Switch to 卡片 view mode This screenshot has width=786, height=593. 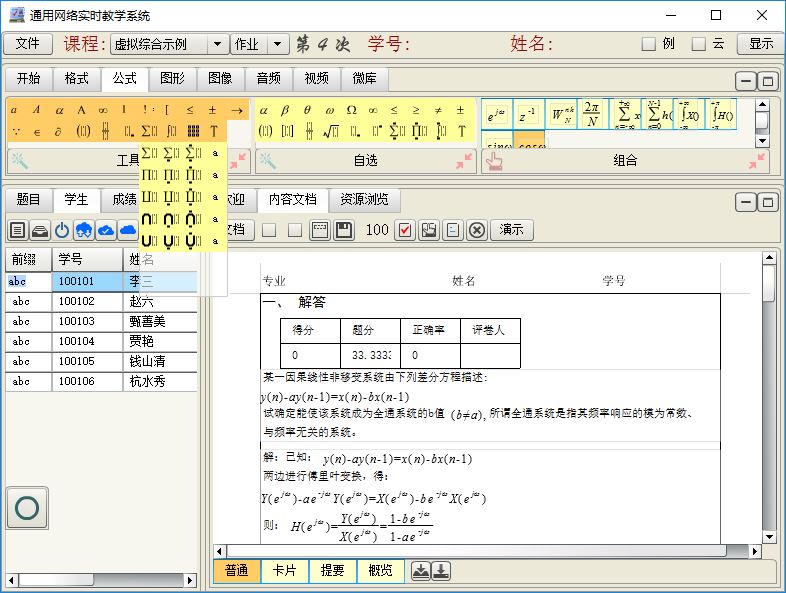284,570
